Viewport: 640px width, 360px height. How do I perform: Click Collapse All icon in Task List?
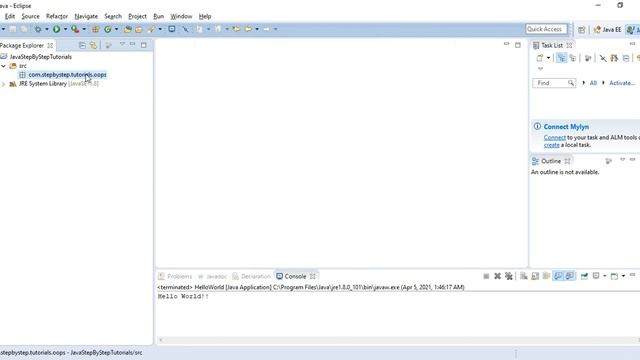tap(626, 58)
